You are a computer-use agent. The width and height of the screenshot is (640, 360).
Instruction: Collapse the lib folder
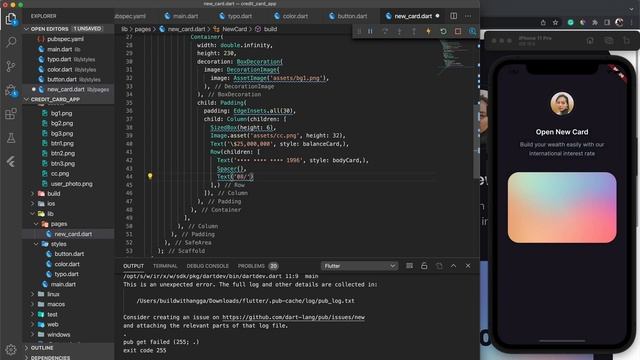coord(50,214)
